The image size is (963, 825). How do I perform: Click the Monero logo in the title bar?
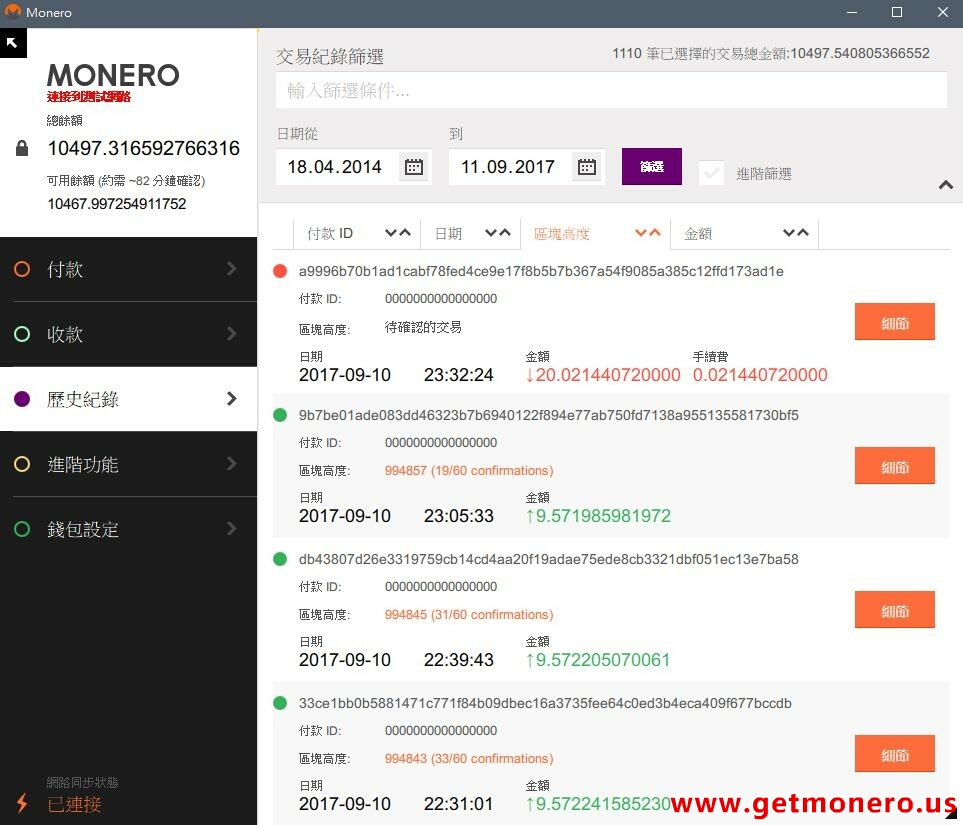click(x=12, y=12)
